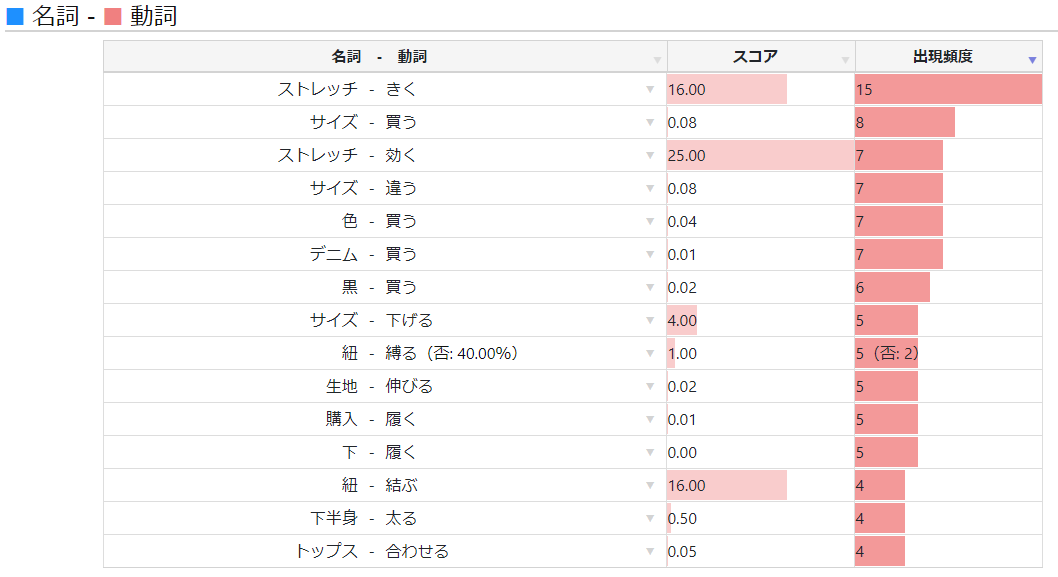
Task: Open dropdown for ストレッチ - きく row
Action: coord(651,90)
